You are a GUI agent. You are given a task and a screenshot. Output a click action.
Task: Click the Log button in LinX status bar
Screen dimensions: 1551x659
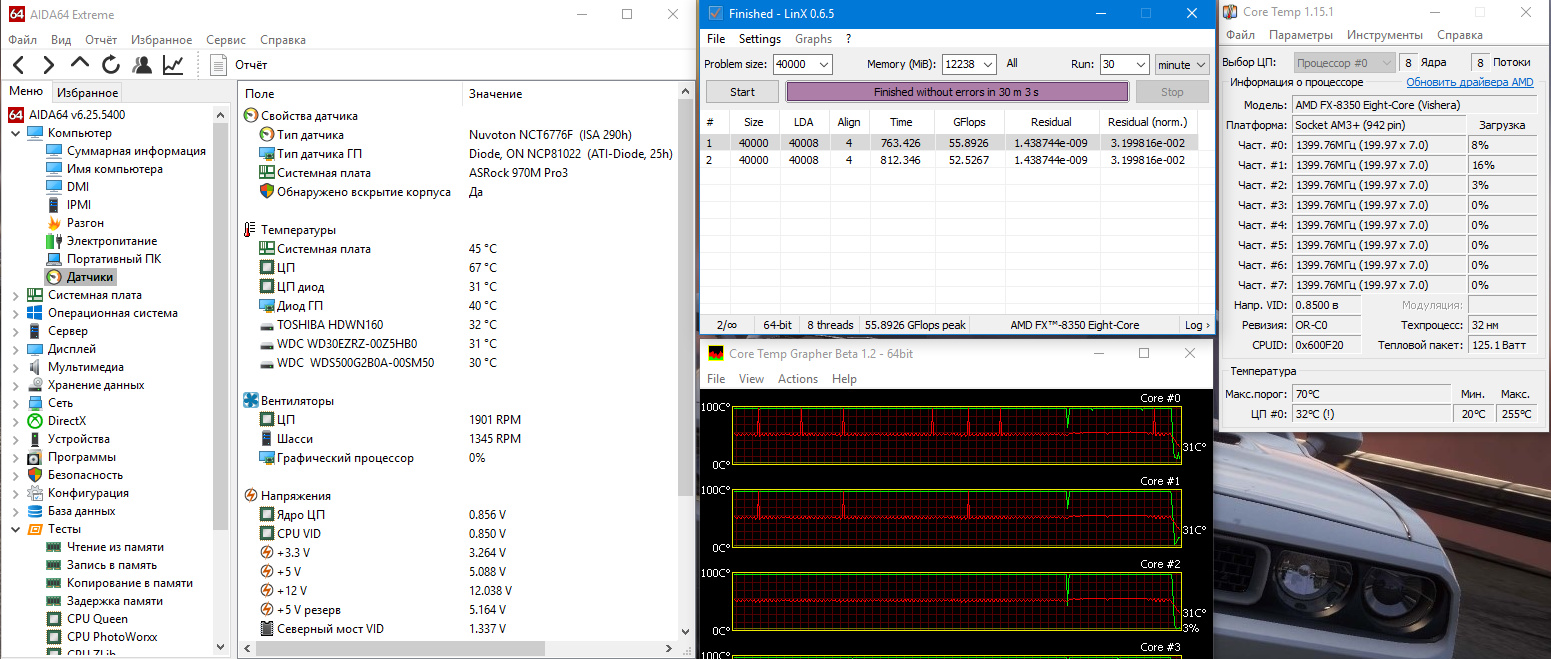click(x=1197, y=325)
